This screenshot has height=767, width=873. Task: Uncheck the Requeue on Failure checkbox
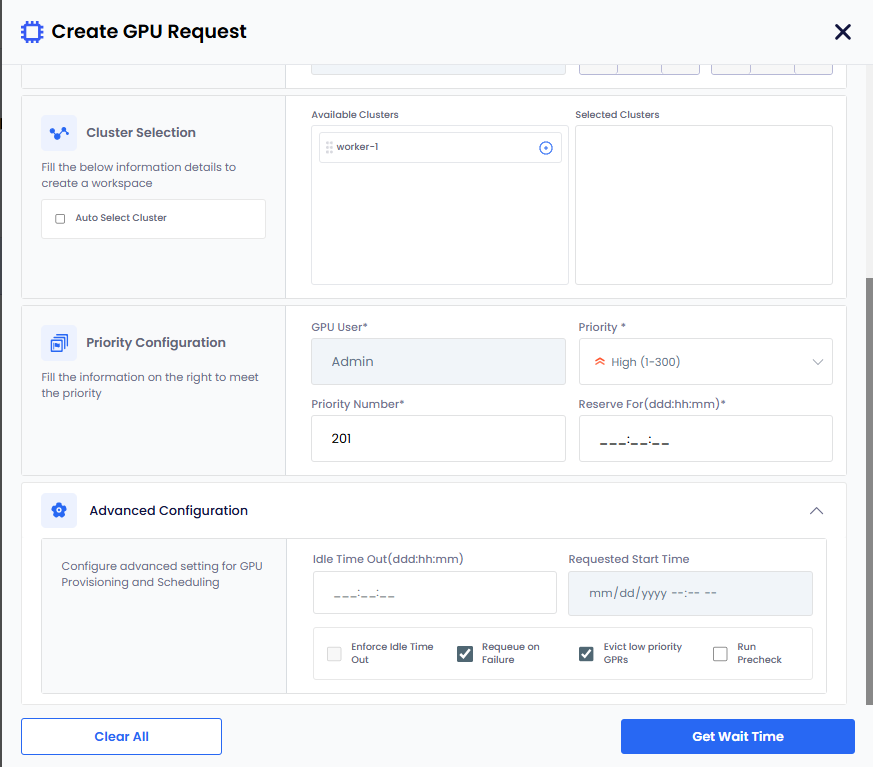tap(465, 654)
